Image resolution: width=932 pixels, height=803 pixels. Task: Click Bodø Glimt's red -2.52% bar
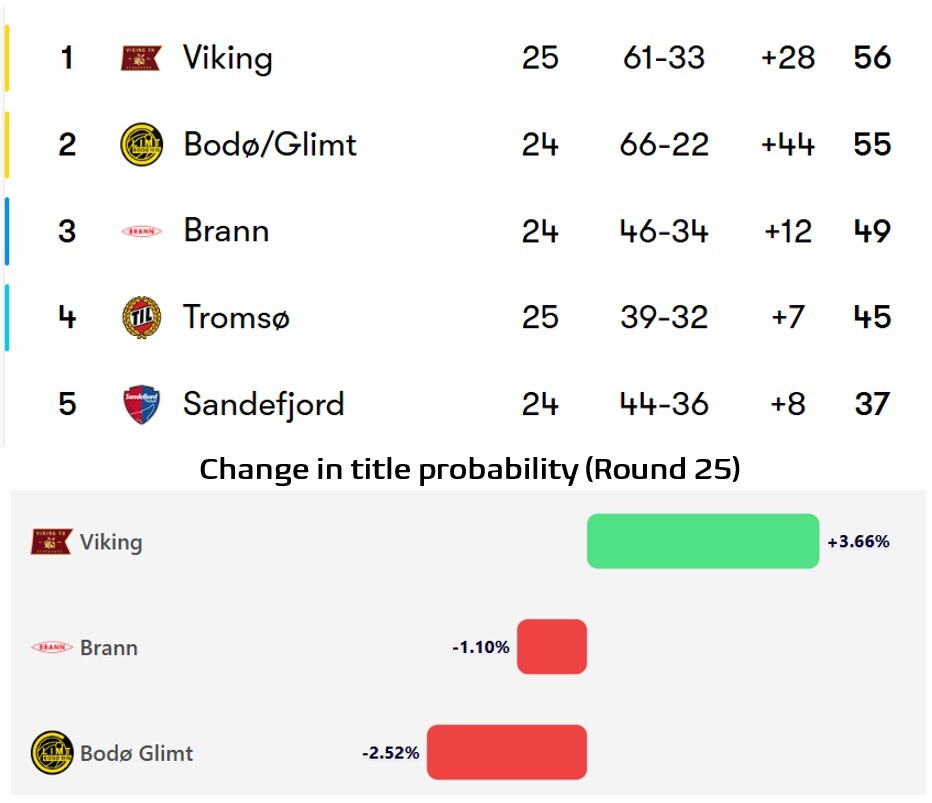click(506, 752)
